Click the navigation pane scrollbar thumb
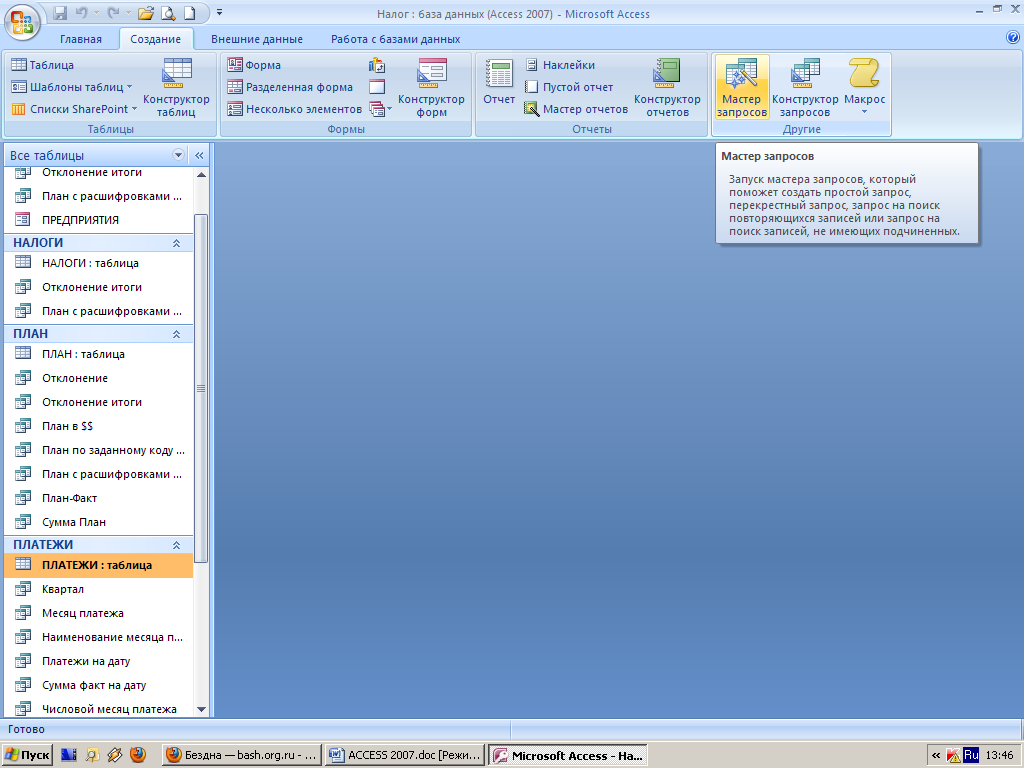The image size is (1024, 768). tap(201, 389)
